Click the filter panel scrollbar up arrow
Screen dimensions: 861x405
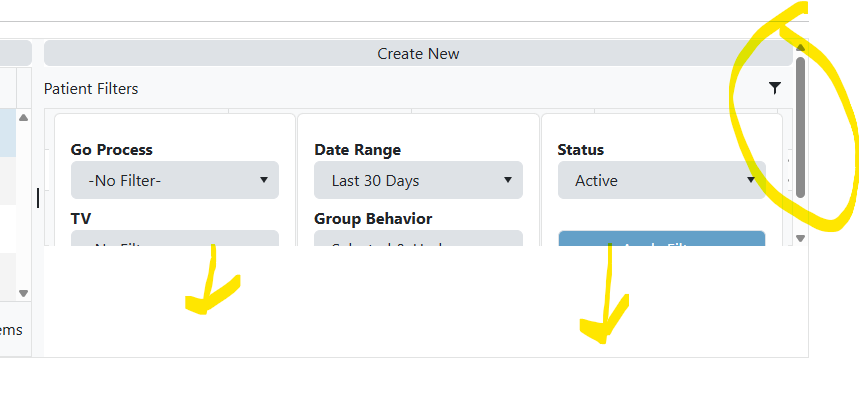(800, 47)
